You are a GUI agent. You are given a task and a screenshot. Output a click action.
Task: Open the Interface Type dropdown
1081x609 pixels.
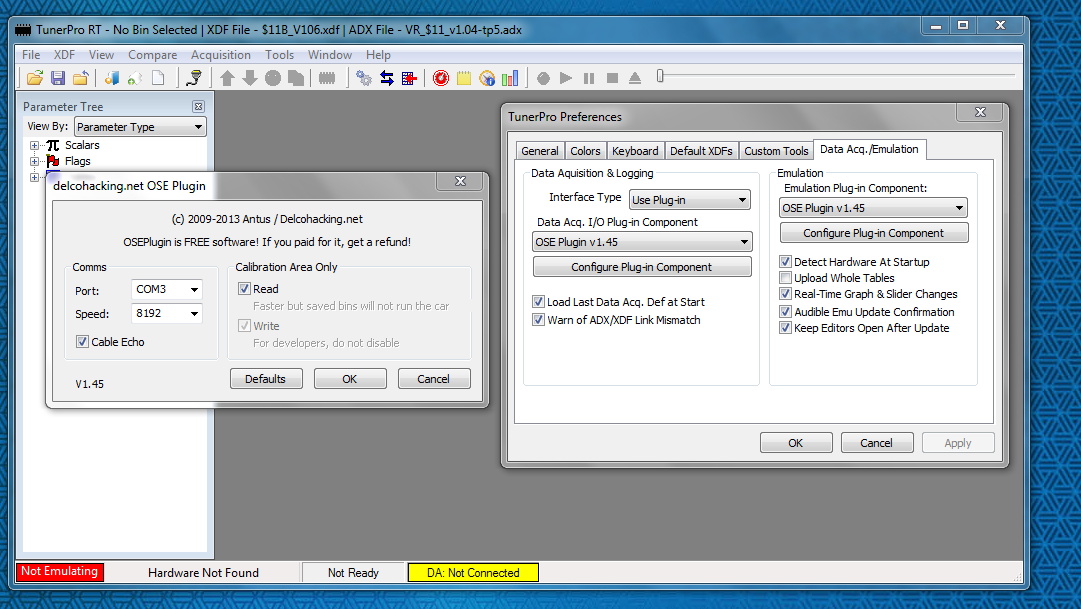tap(690, 200)
